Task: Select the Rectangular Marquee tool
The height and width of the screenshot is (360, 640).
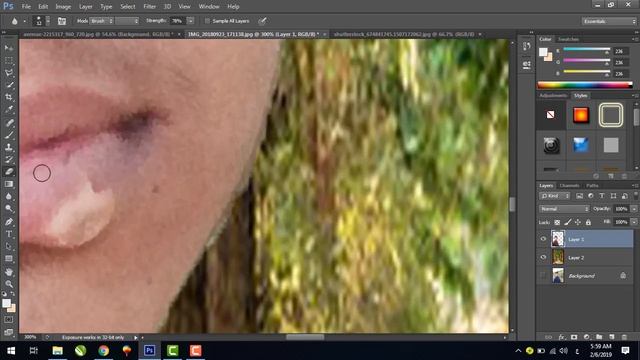Action: point(9,60)
